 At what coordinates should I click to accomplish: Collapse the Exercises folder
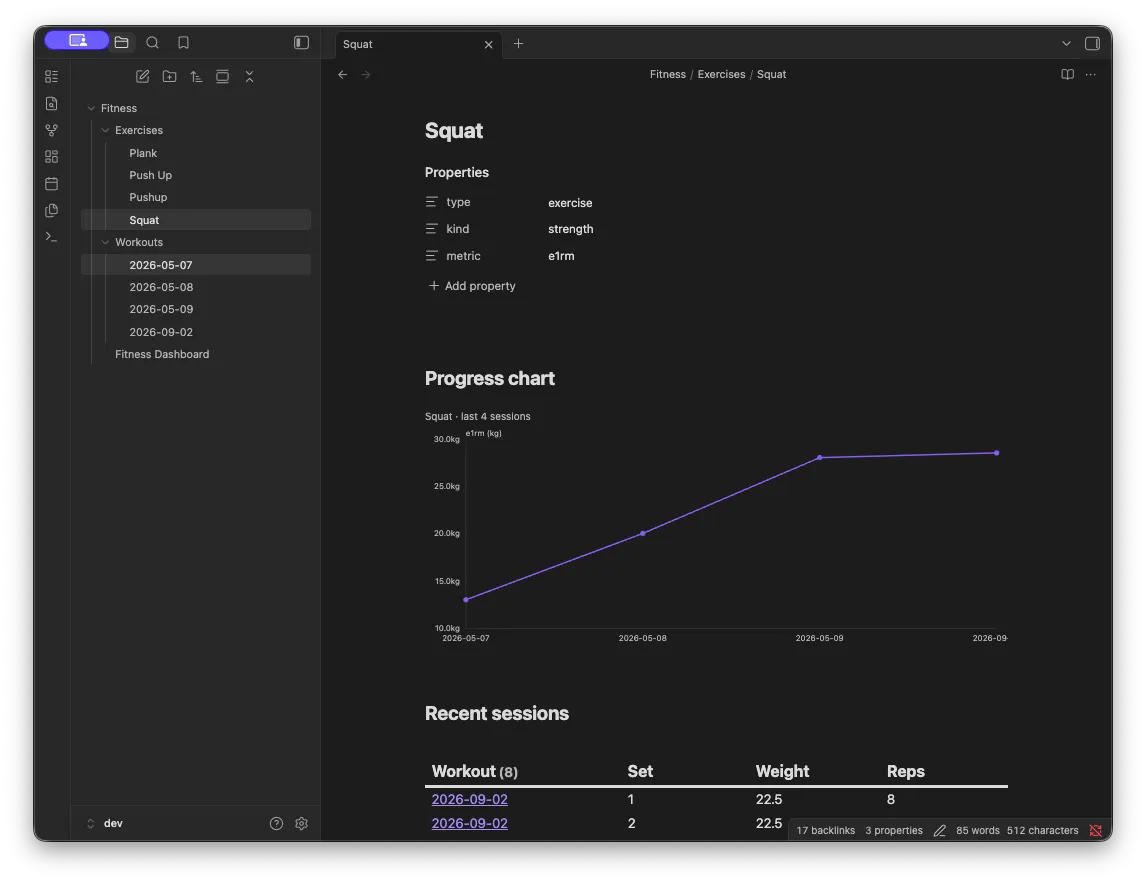click(x=105, y=130)
